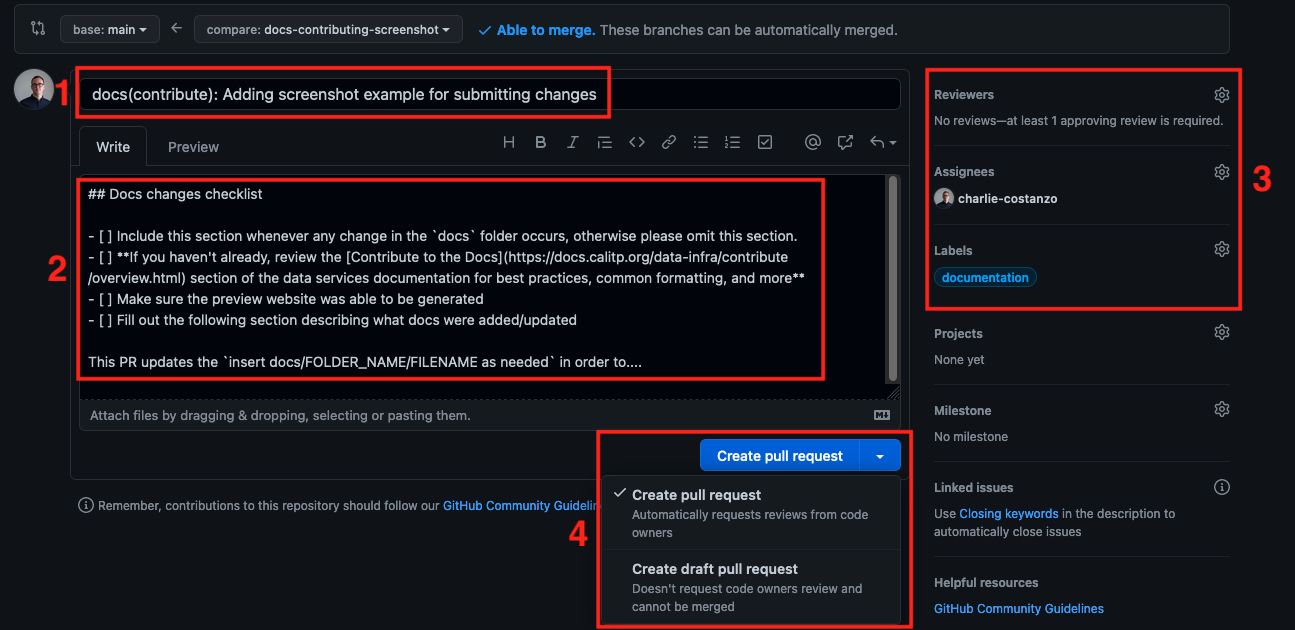Select the checked Create pull request option
The width and height of the screenshot is (1295, 630).
point(751,513)
